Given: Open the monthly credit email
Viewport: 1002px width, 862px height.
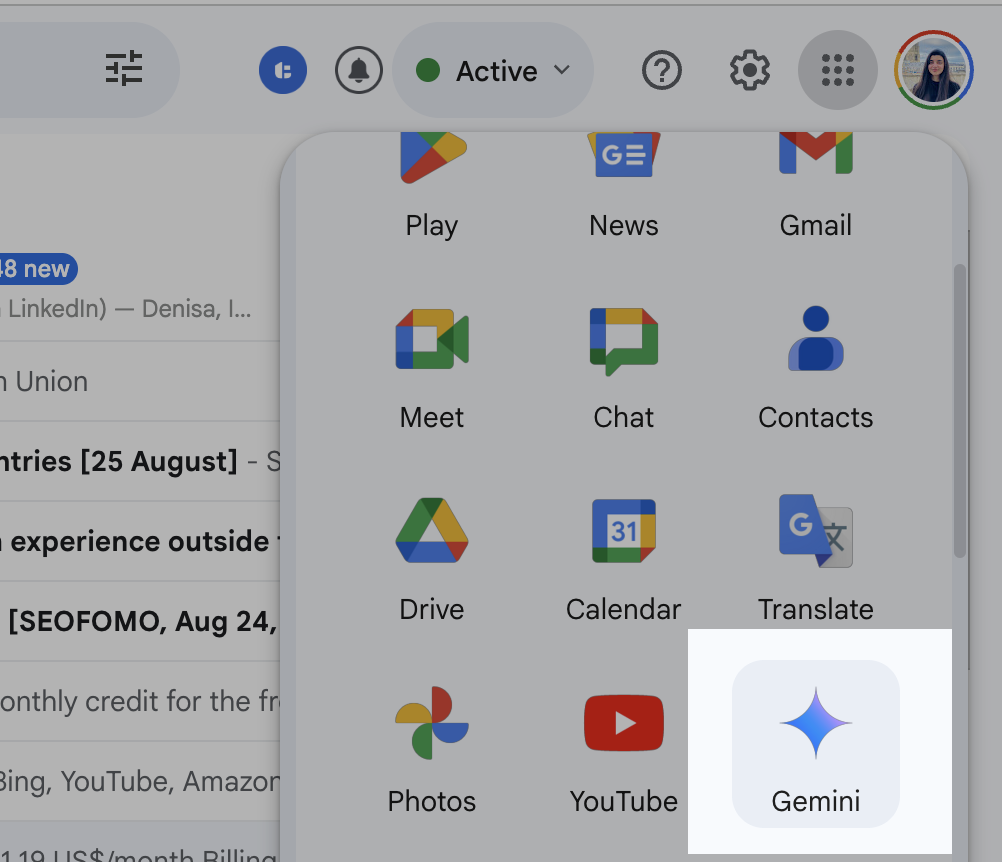Looking at the screenshot, I should click(139, 701).
